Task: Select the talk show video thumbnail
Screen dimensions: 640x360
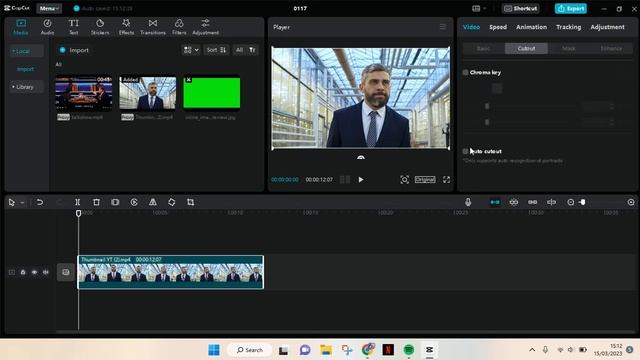Action: 84,93
